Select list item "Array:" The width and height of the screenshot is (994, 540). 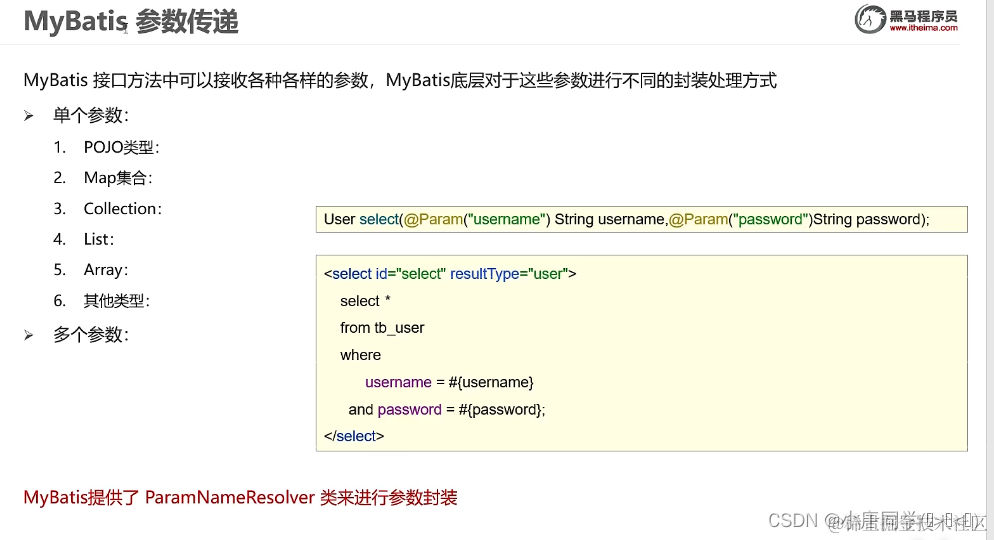tap(105, 270)
